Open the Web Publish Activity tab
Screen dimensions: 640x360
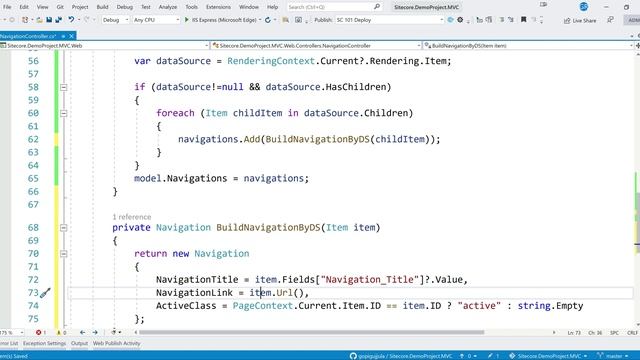click(x=116, y=343)
